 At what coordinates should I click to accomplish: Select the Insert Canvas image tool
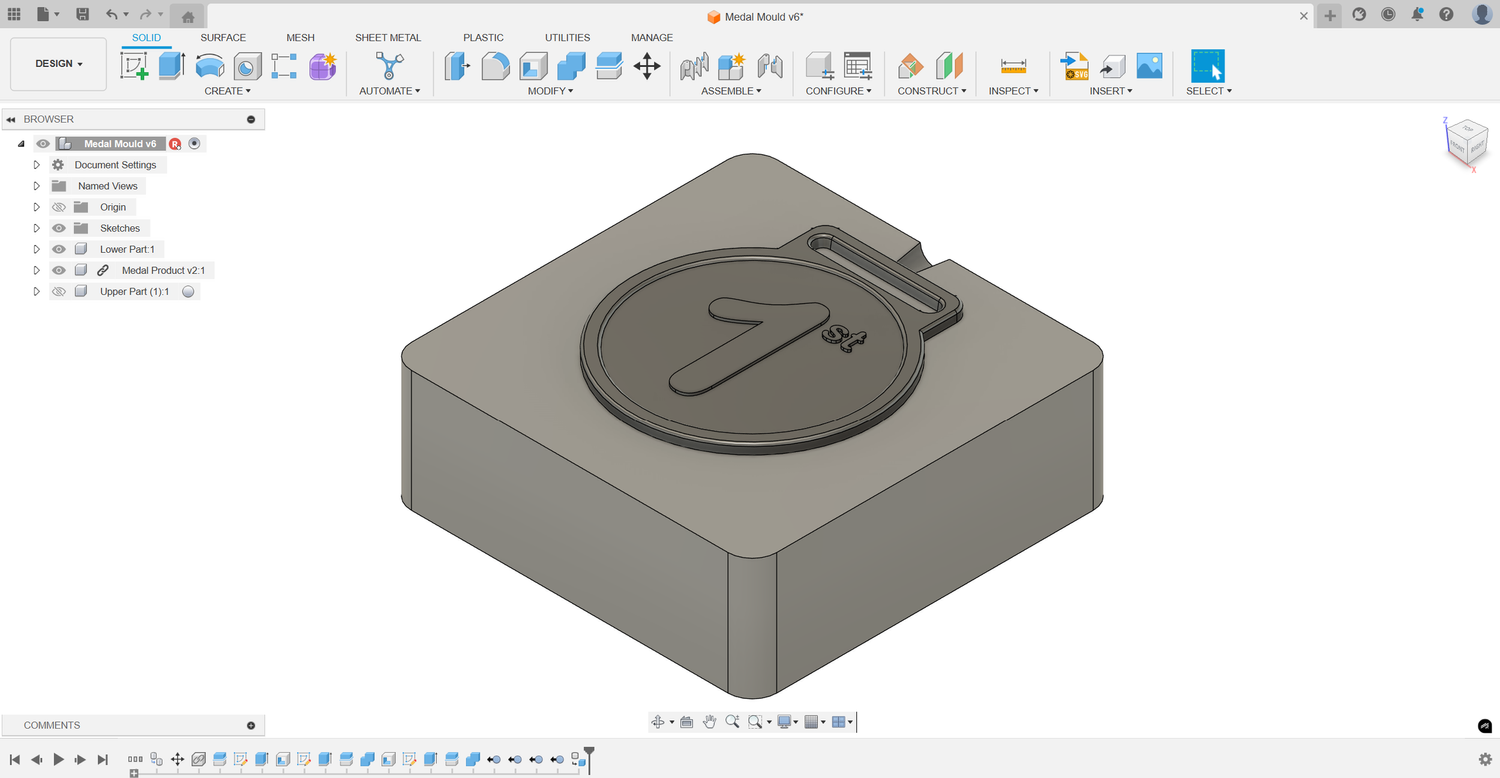pos(1150,66)
